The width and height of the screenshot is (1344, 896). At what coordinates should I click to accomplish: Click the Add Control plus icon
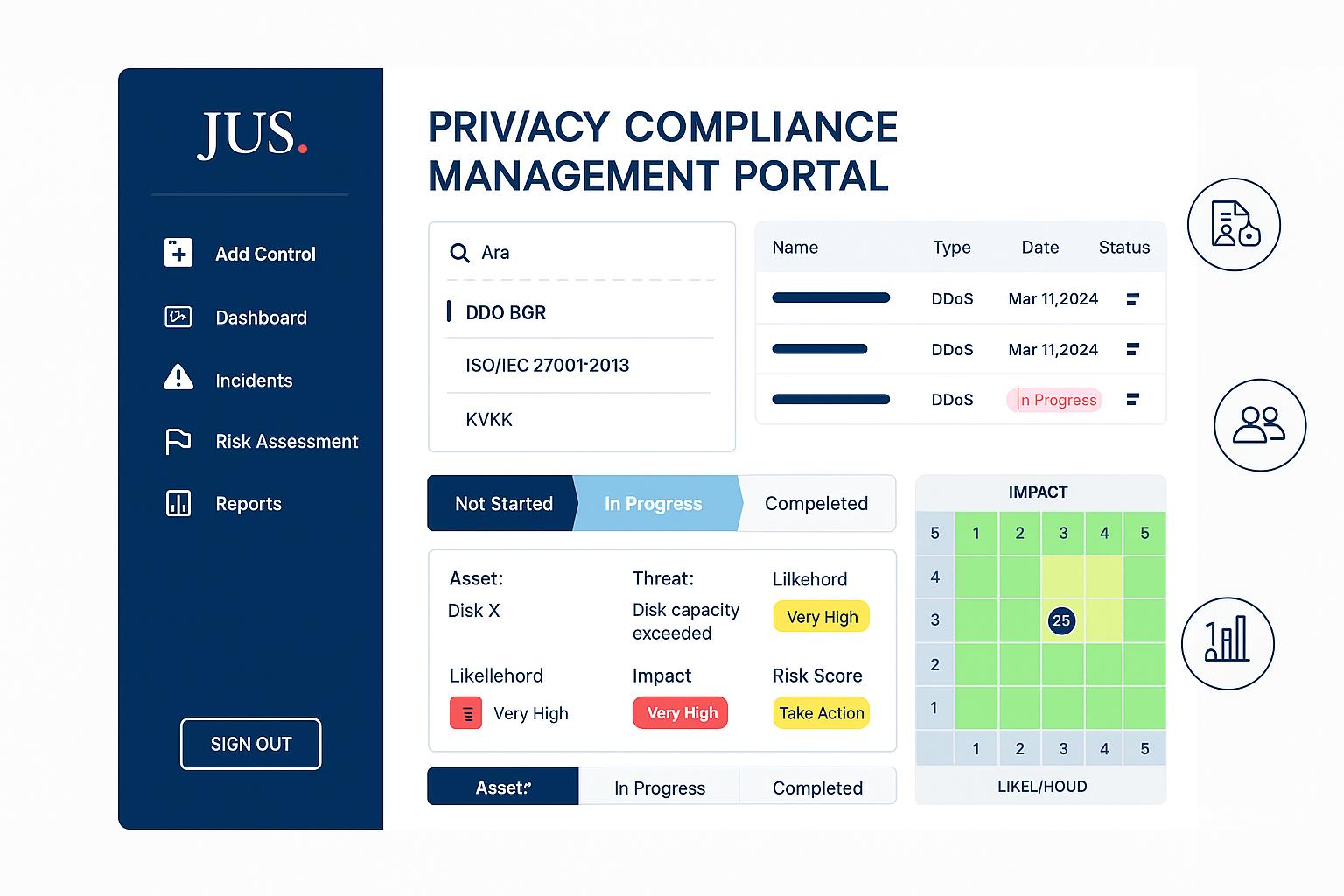coord(178,253)
